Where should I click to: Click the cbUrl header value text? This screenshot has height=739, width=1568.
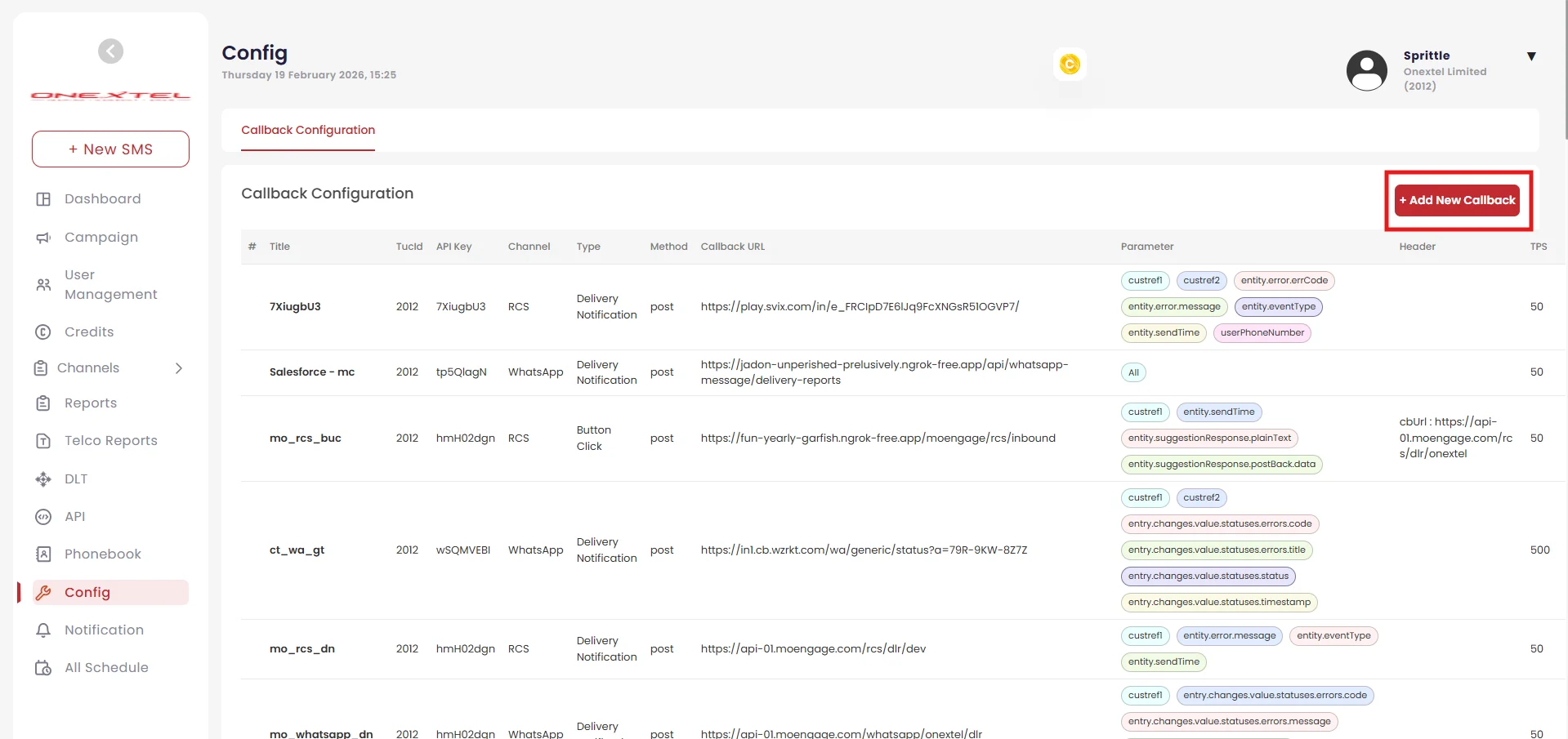tap(1456, 439)
